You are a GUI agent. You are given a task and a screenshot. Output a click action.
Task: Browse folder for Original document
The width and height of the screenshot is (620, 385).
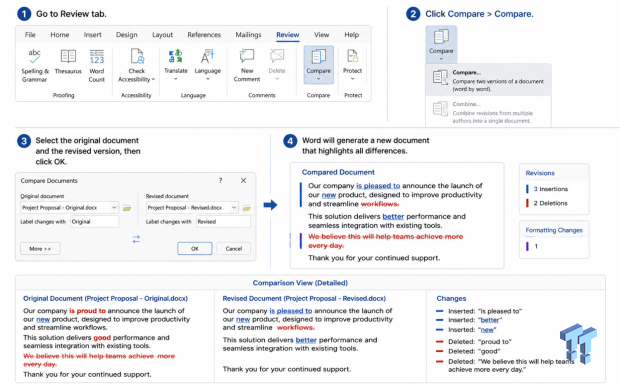click(x=127, y=208)
